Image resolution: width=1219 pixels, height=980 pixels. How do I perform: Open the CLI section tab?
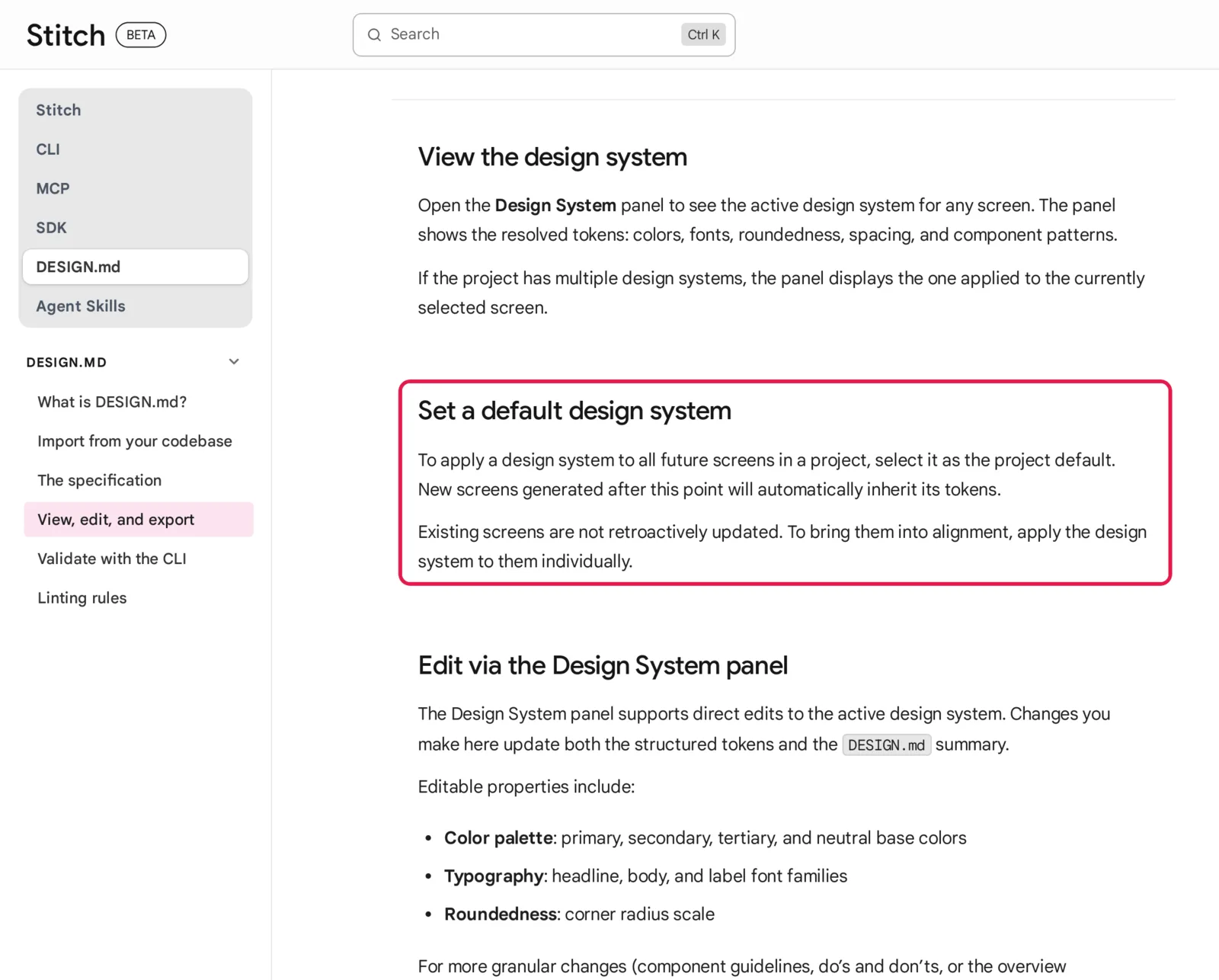pyautogui.click(x=136, y=149)
